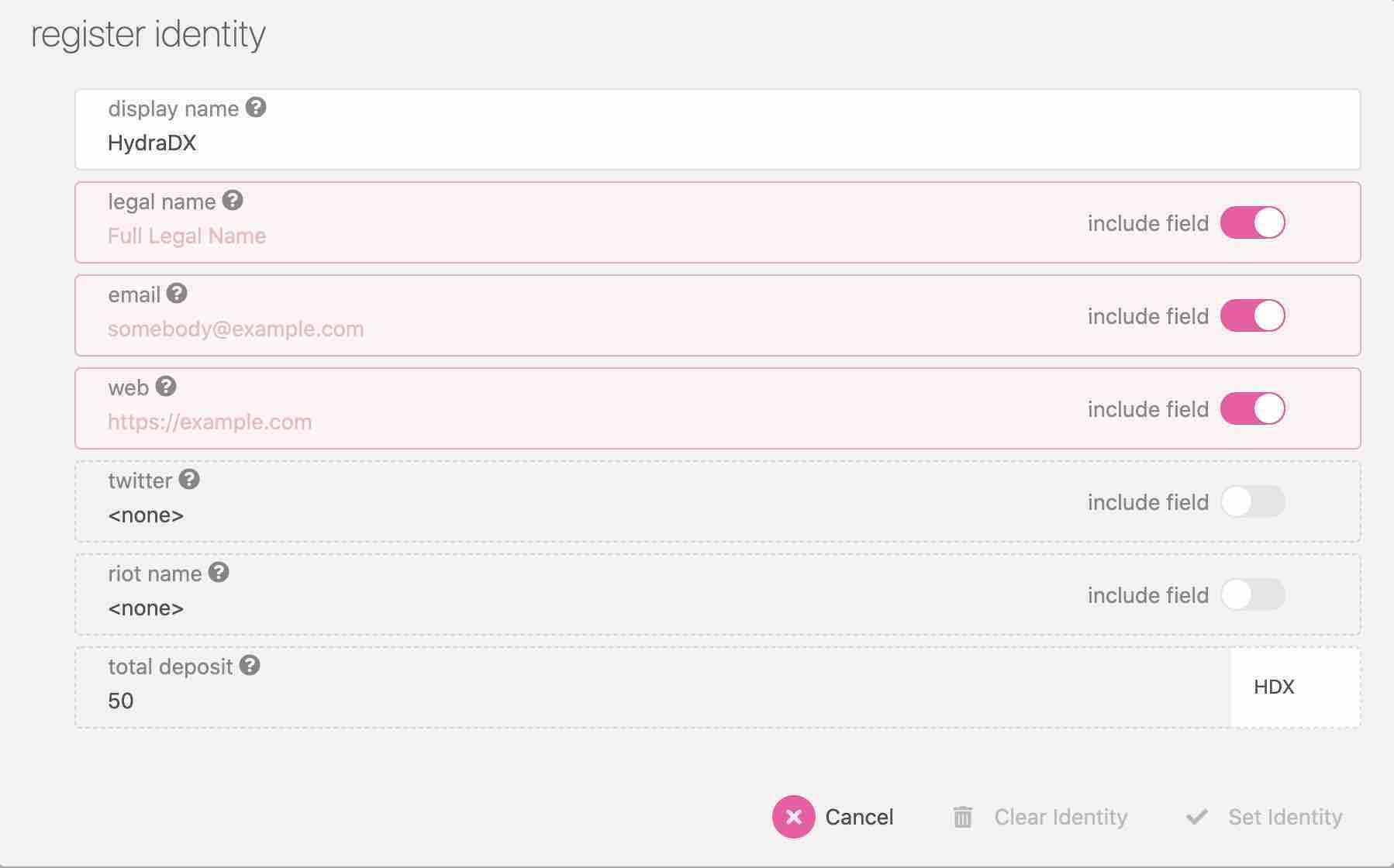Image resolution: width=1394 pixels, height=868 pixels.
Task: Click the total deposit help icon
Action: (250, 666)
